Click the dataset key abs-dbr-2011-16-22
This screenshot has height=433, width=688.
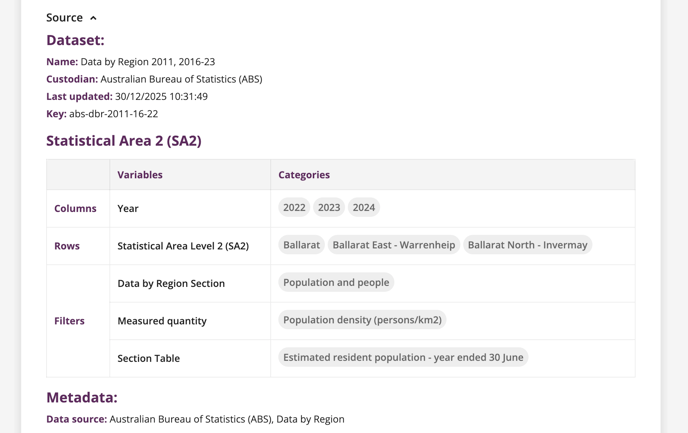coord(113,114)
